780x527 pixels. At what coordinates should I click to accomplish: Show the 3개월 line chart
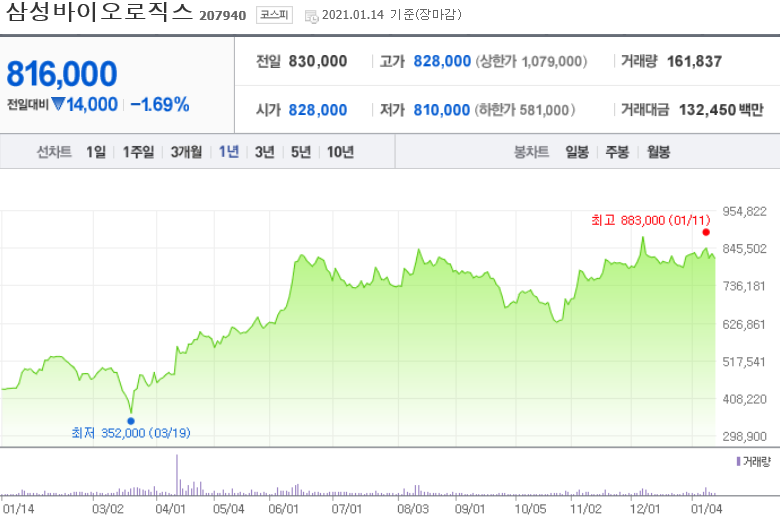point(186,152)
